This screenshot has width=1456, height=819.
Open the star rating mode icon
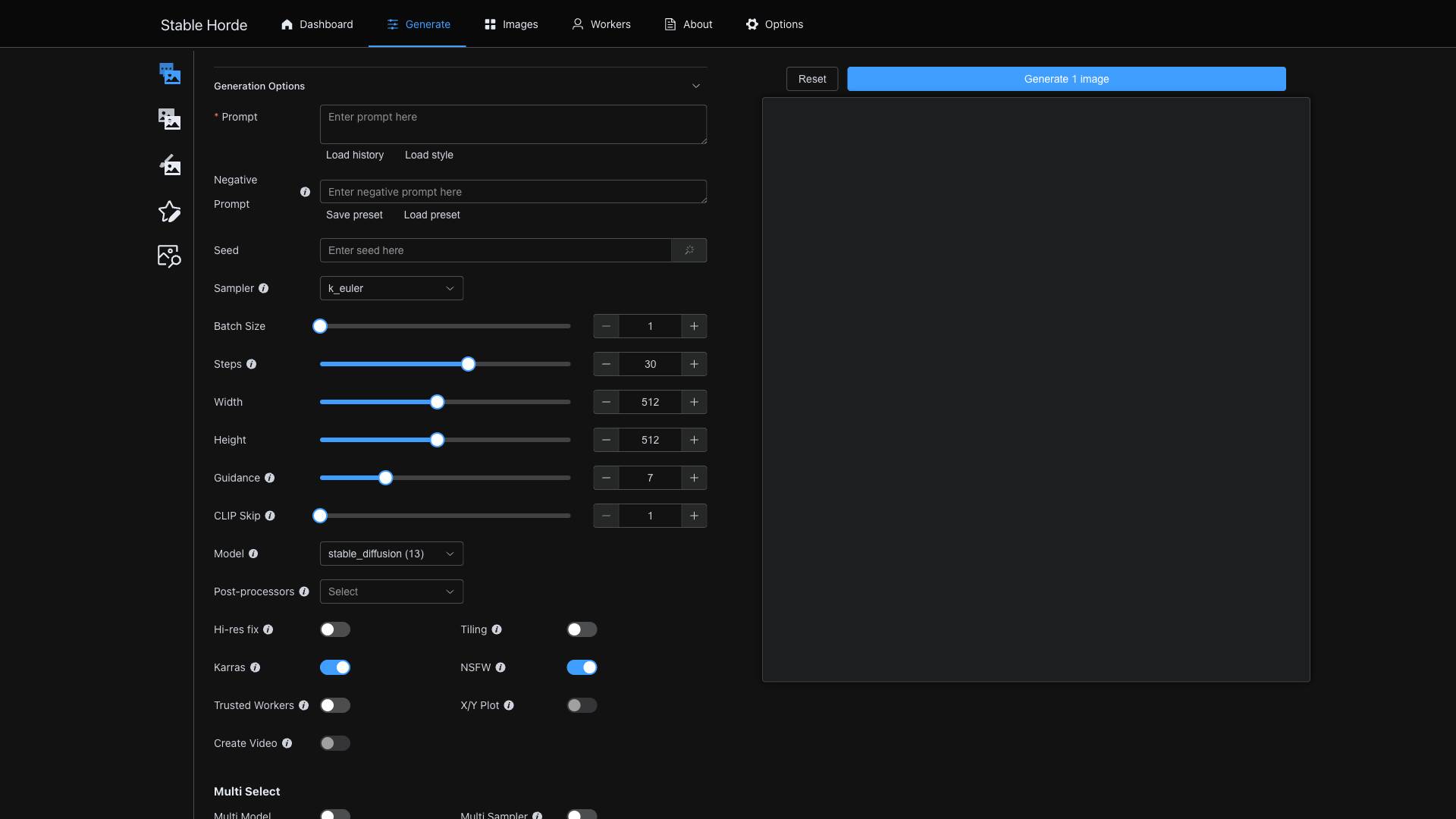(x=170, y=212)
